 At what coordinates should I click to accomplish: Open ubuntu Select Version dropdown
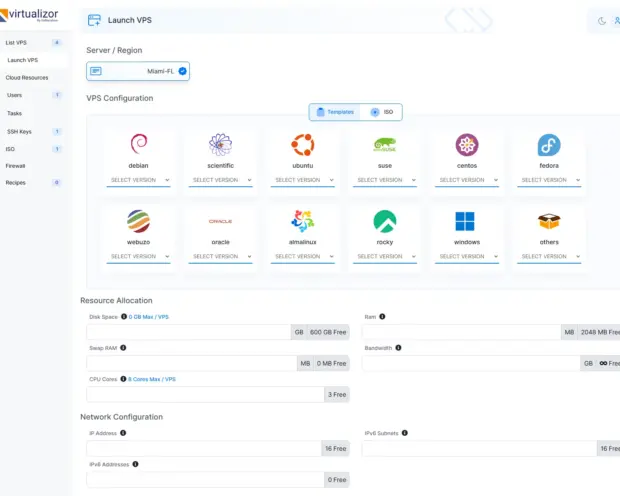point(302,180)
